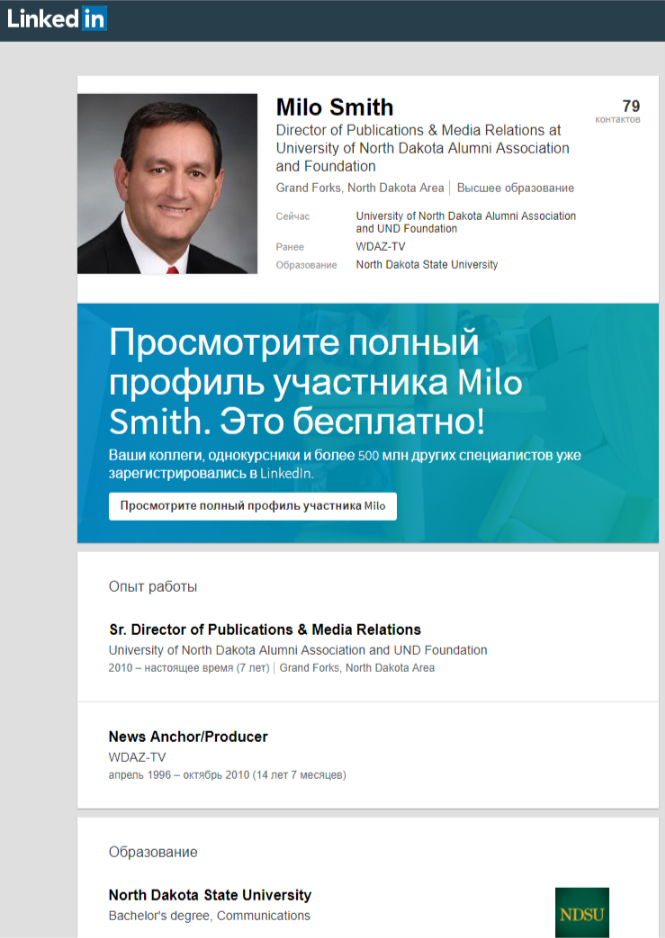Open current employer University of North Dakota Alumni Association link
This screenshot has height=938, width=665.
click(x=465, y=222)
